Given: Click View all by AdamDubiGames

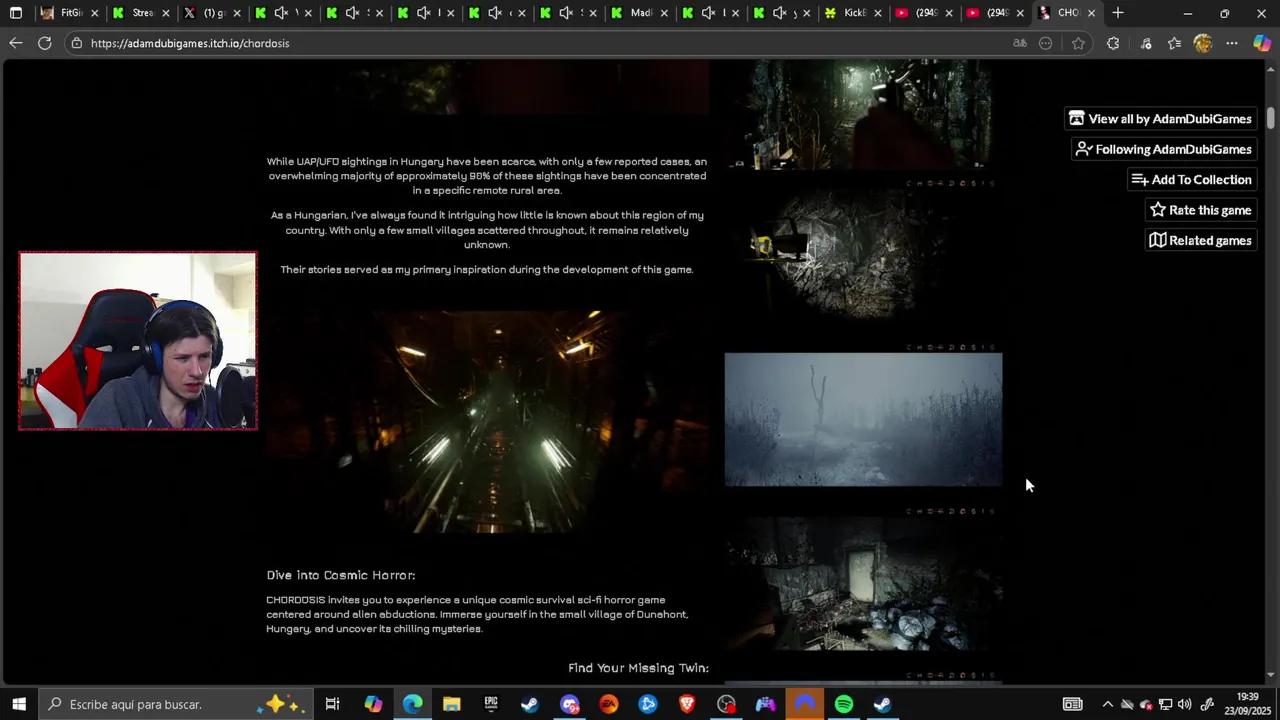Looking at the screenshot, I should coord(1160,119).
